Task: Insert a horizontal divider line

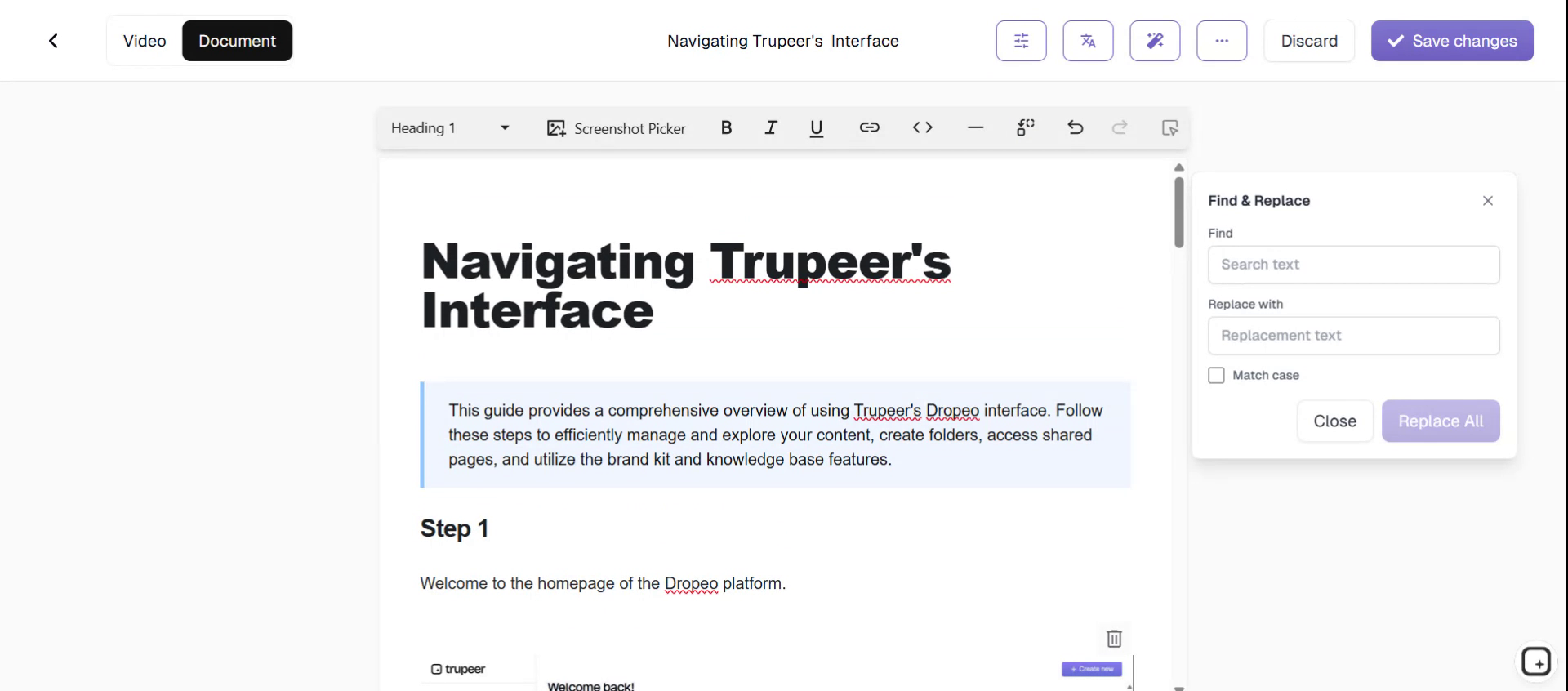Action: [x=975, y=127]
